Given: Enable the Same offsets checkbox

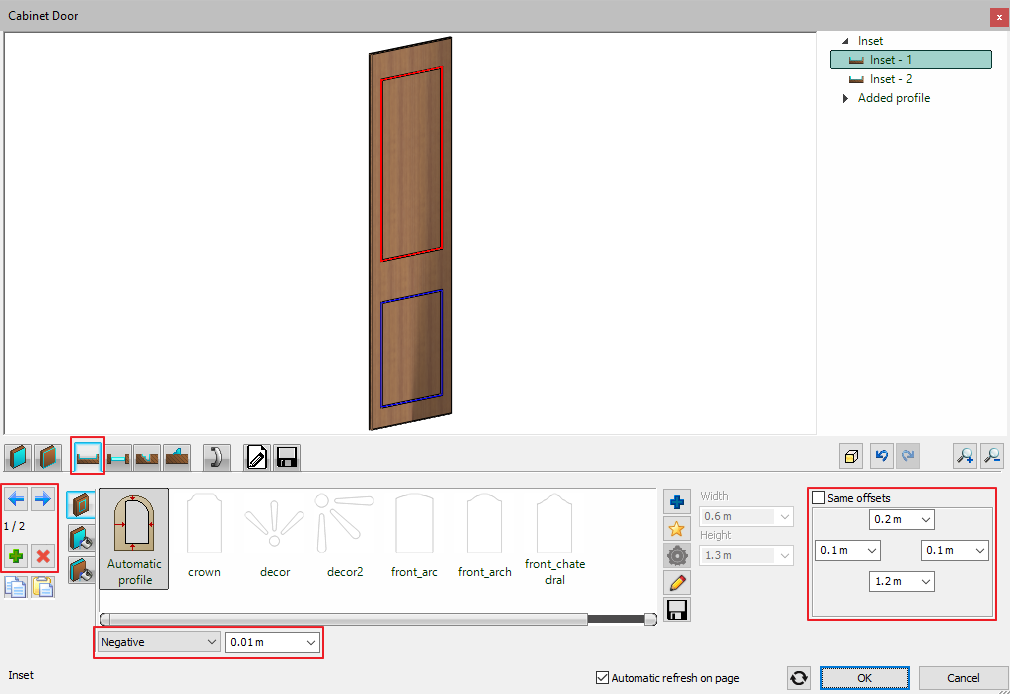Looking at the screenshot, I should coord(819,498).
